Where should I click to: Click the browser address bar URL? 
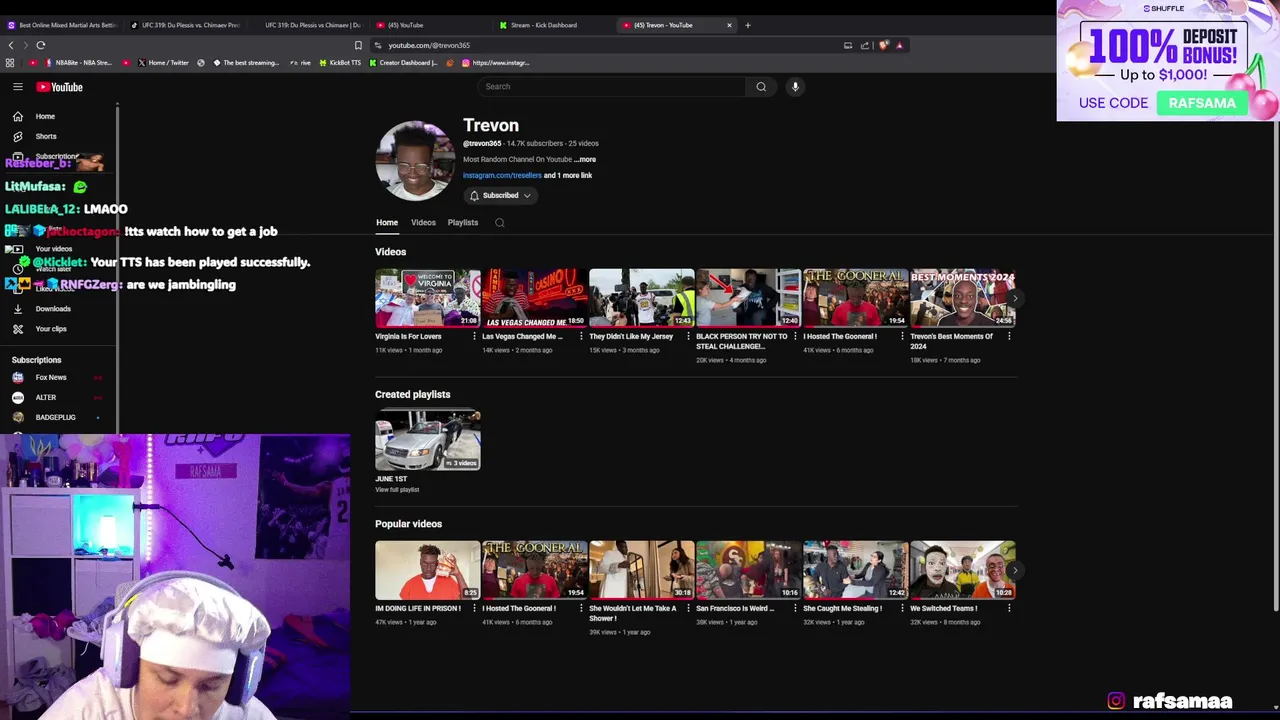pyautogui.click(x=429, y=45)
